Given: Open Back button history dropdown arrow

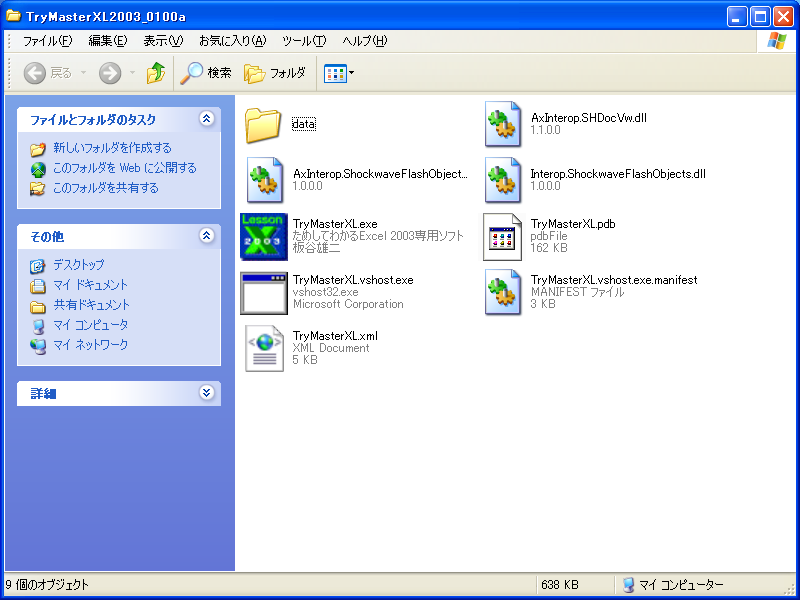Looking at the screenshot, I should click(x=83, y=73).
